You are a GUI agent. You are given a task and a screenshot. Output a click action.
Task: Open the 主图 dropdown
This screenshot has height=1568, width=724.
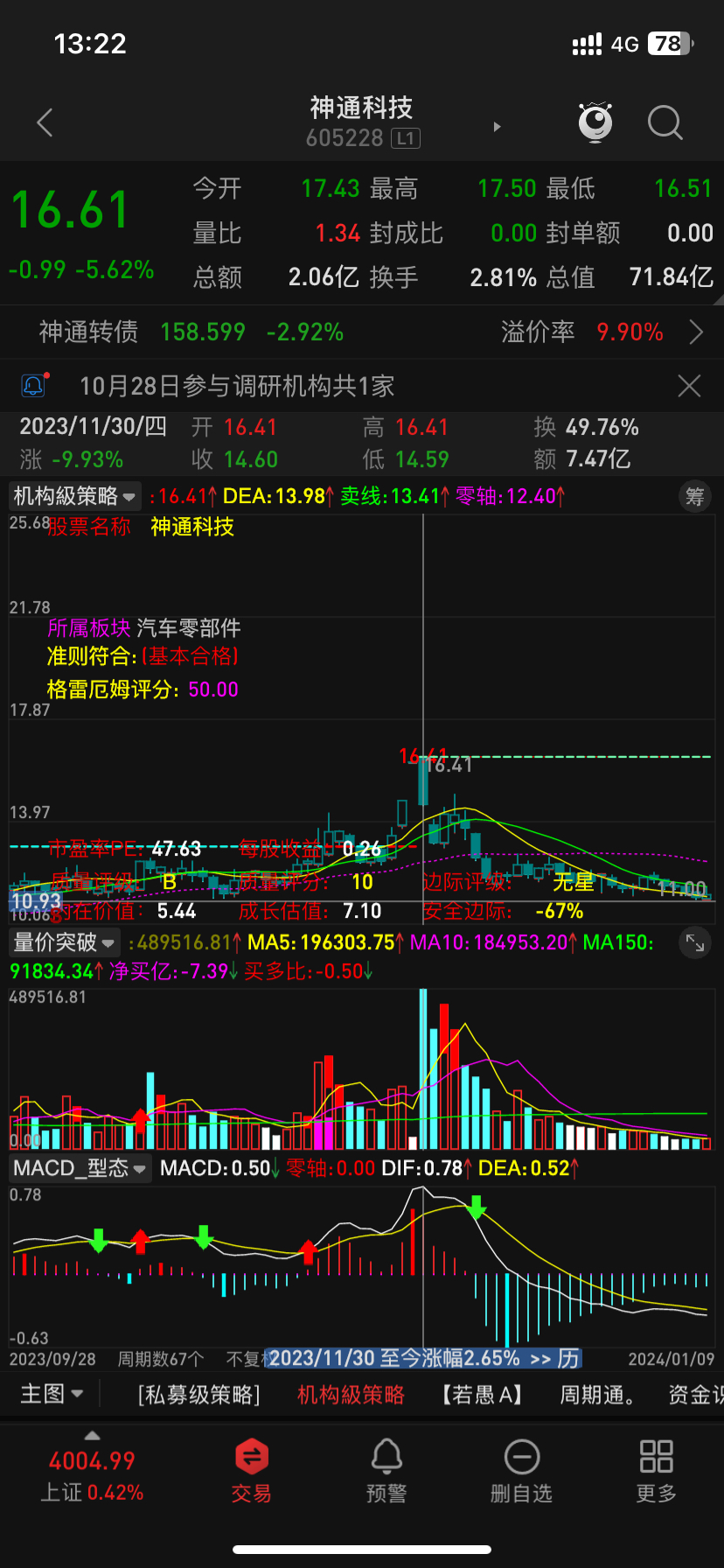click(x=52, y=1394)
